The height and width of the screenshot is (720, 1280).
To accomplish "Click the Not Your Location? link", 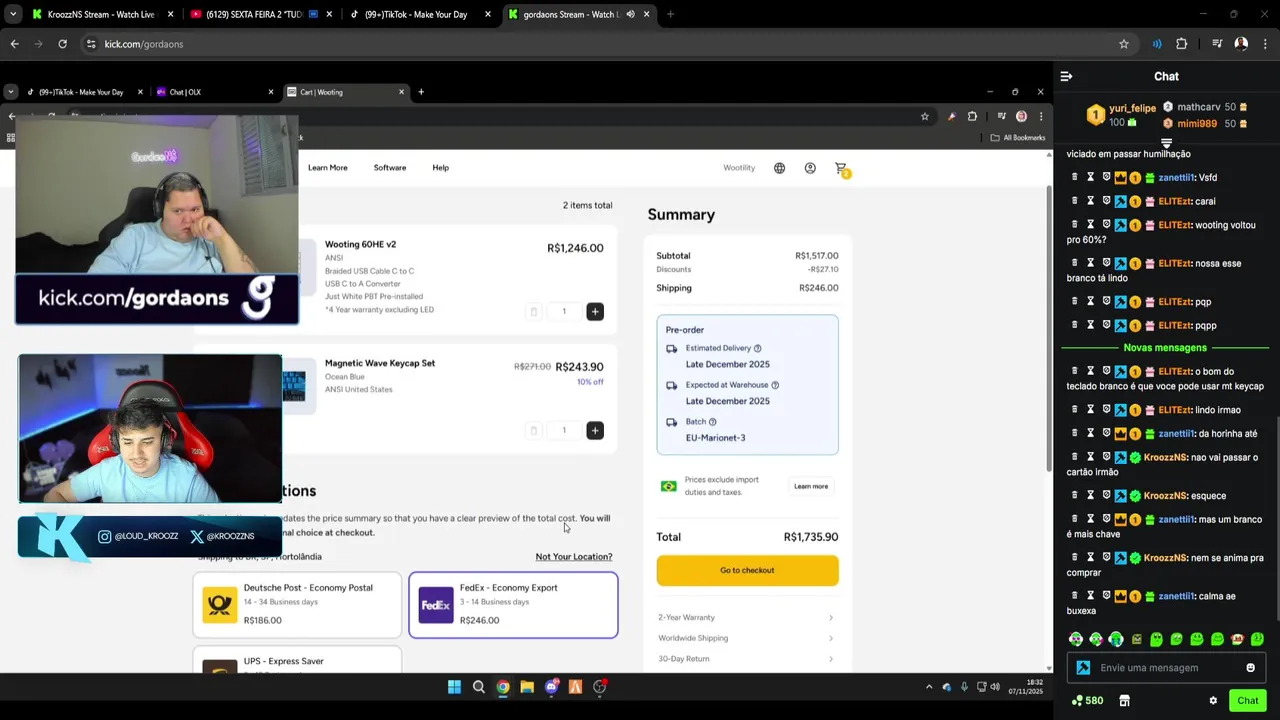I will coord(574,557).
